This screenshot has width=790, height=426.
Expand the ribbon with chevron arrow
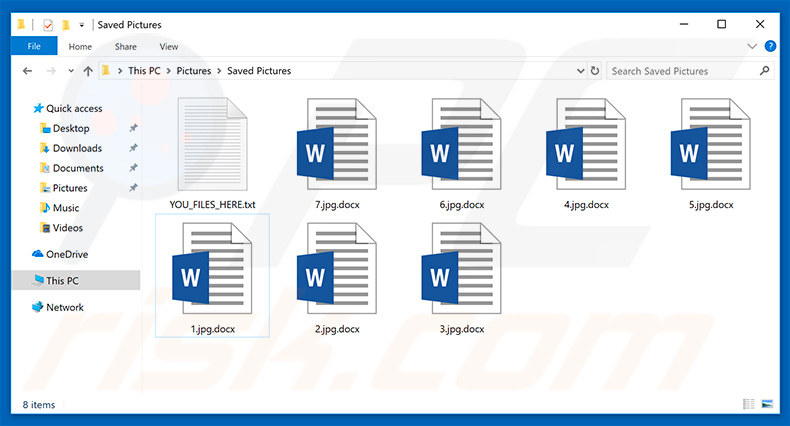pyautogui.click(x=753, y=46)
